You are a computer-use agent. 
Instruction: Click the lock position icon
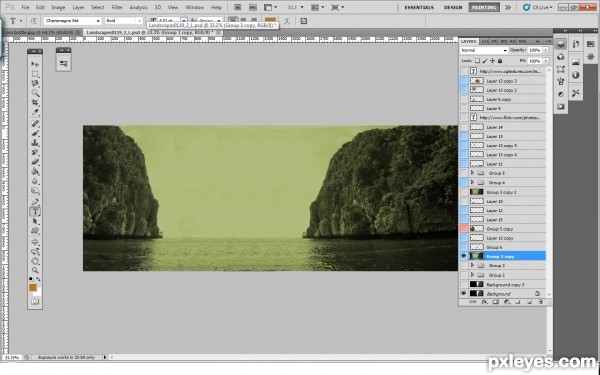[492, 60]
